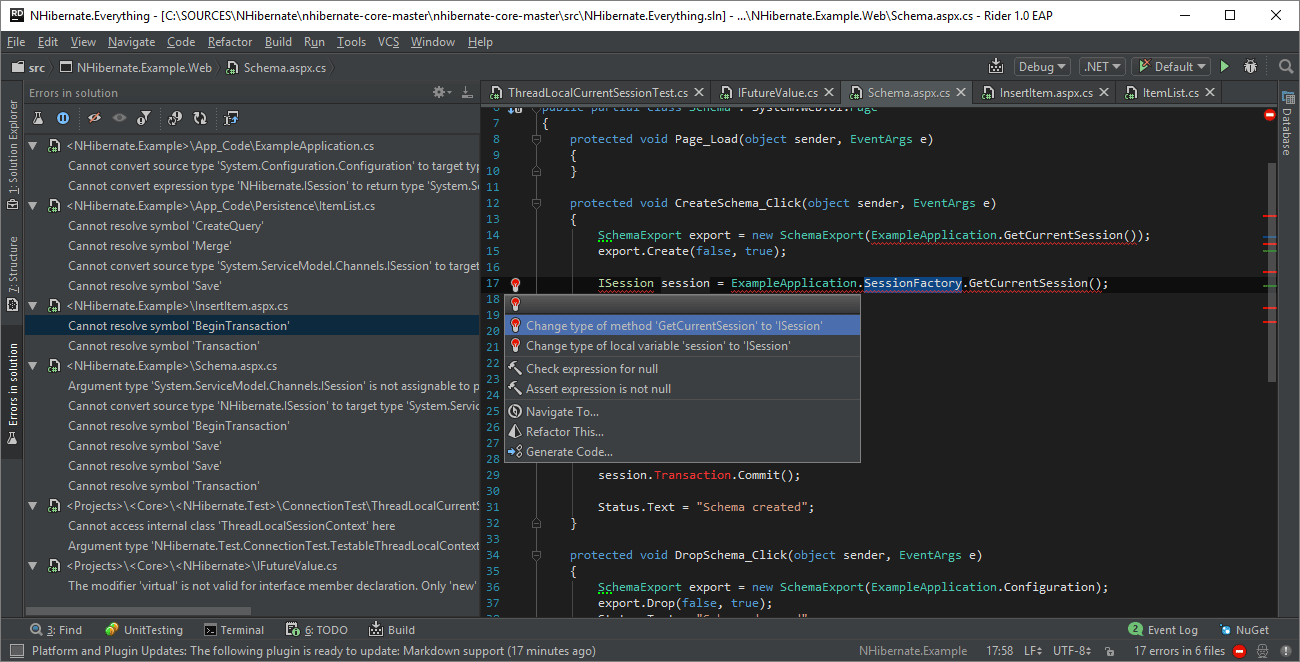Toggle the errors filter funnel icon

pyautogui.click(x=144, y=118)
